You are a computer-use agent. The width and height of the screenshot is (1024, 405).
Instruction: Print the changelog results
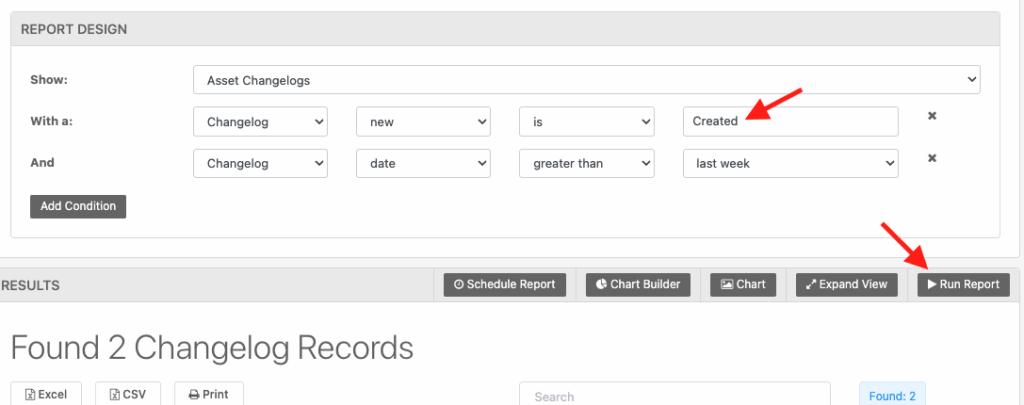pos(209,394)
